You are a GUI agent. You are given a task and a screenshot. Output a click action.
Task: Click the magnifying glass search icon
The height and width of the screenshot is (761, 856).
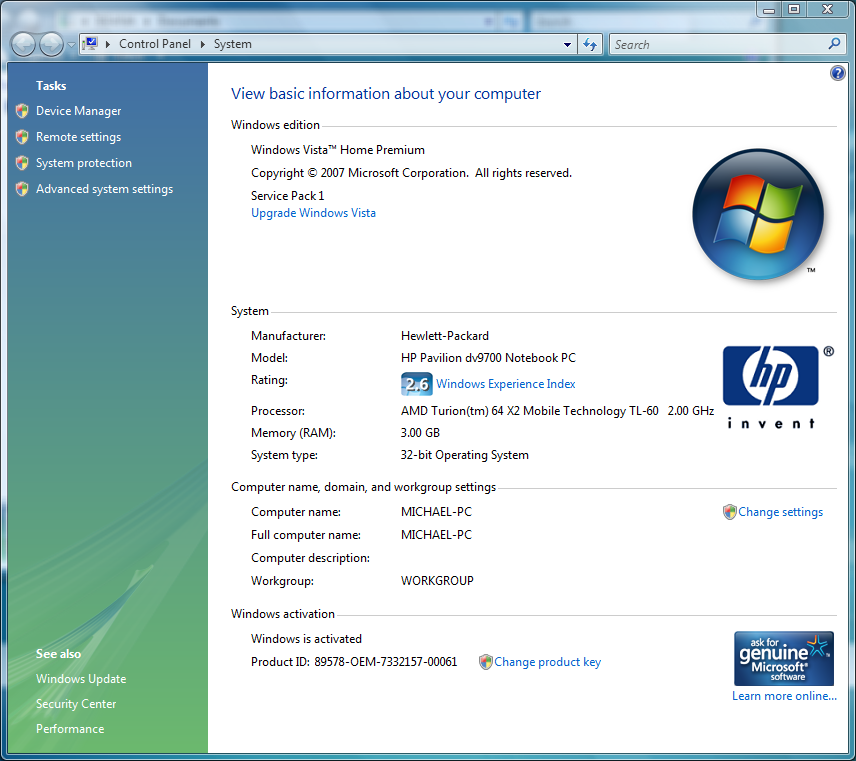834,44
